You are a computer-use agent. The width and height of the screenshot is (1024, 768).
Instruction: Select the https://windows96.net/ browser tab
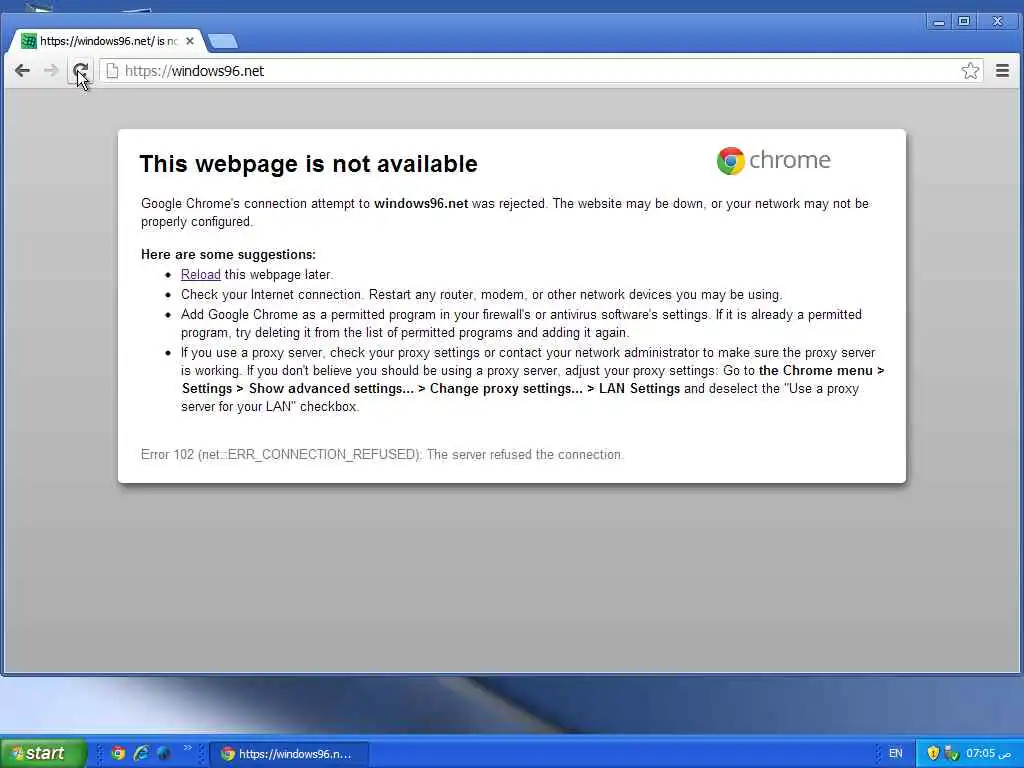click(x=108, y=41)
